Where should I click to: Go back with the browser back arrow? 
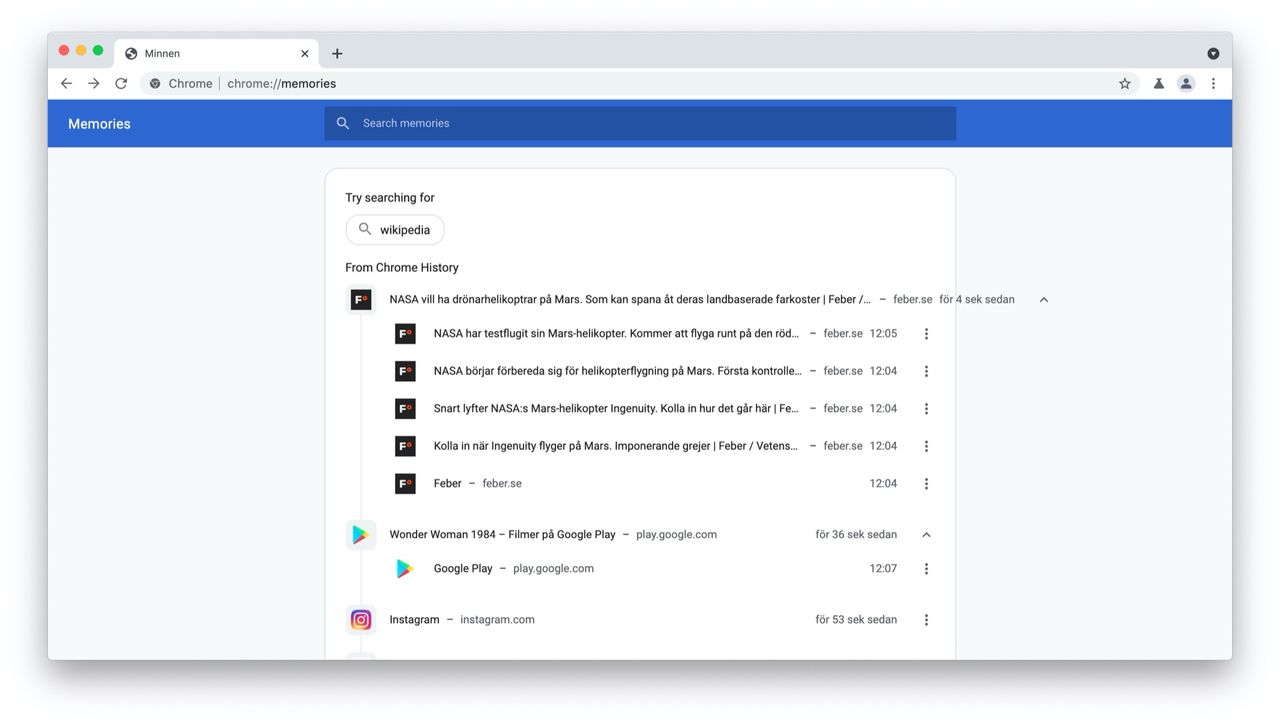(66, 84)
